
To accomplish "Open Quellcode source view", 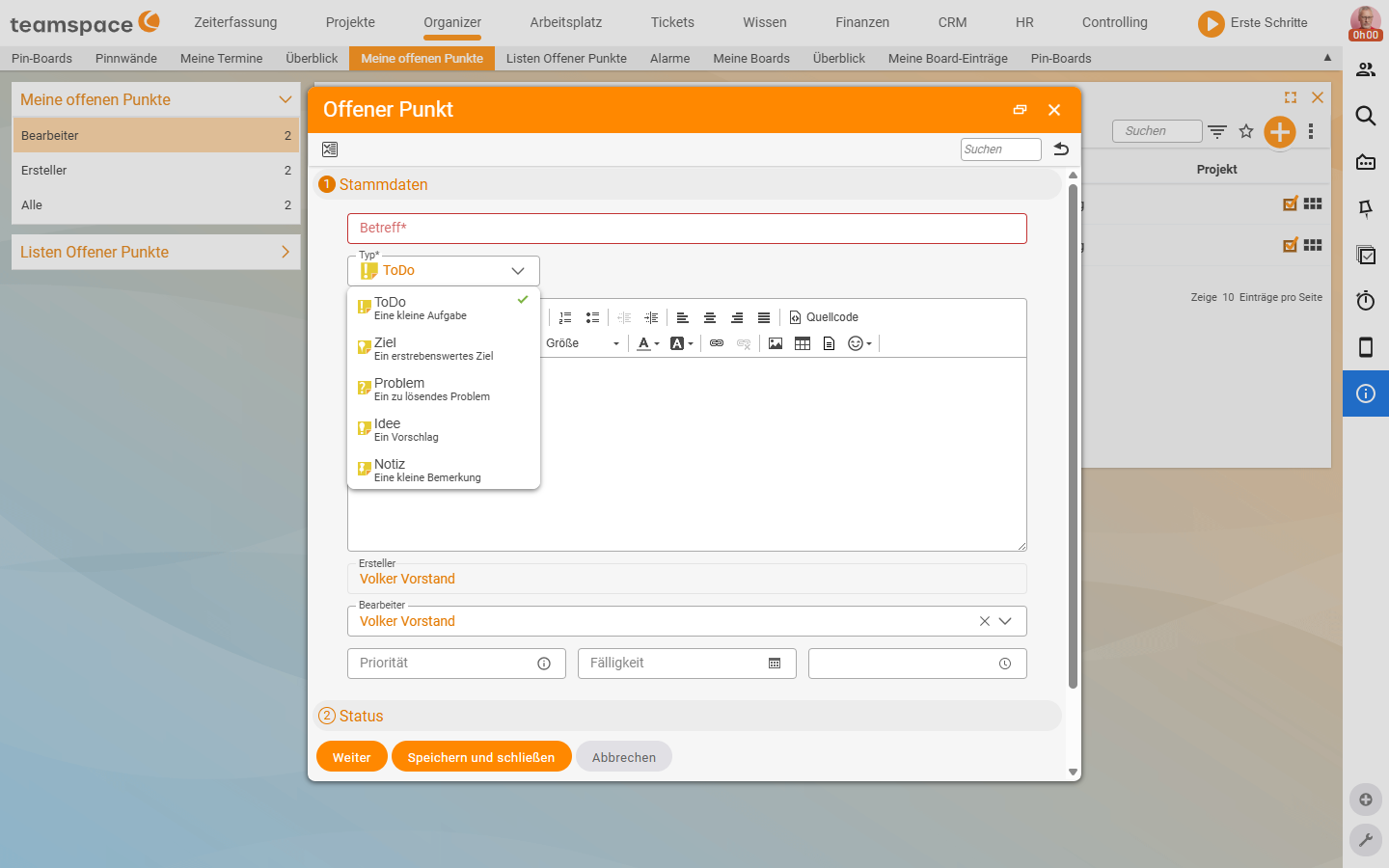I will click(x=824, y=317).
